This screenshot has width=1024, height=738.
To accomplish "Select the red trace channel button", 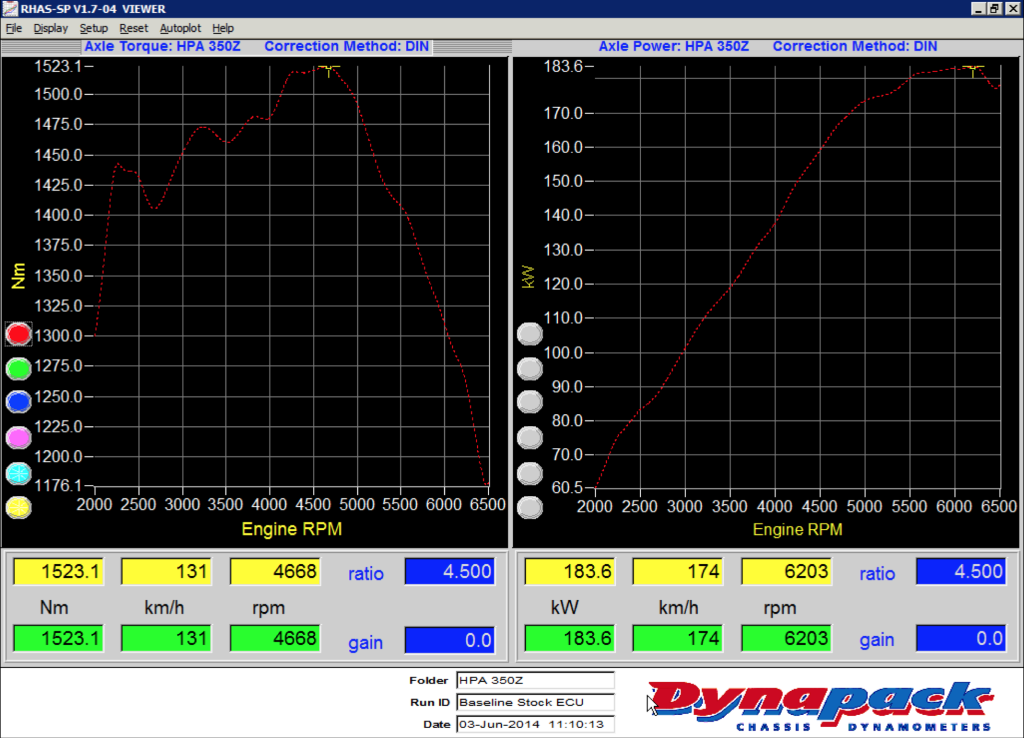I will [x=18, y=334].
